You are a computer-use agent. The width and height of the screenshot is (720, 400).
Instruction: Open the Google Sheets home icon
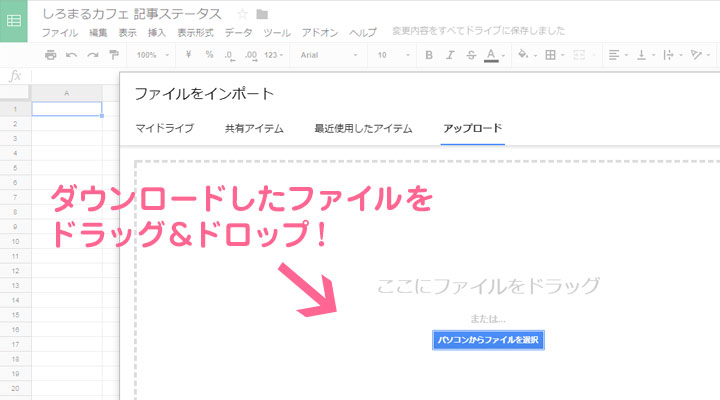click(14, 21)
